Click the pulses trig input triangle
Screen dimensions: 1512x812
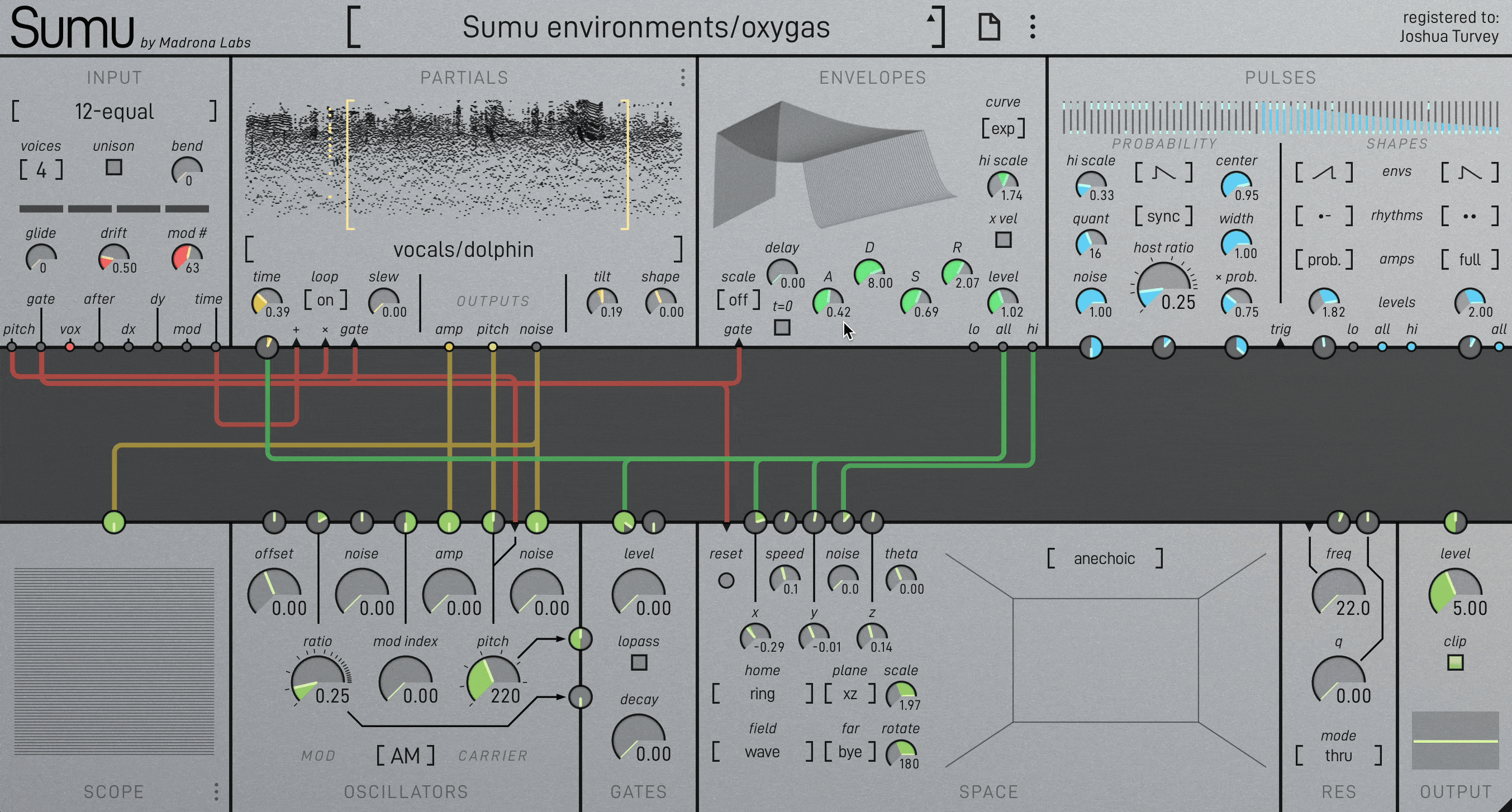pos(1280,343)
